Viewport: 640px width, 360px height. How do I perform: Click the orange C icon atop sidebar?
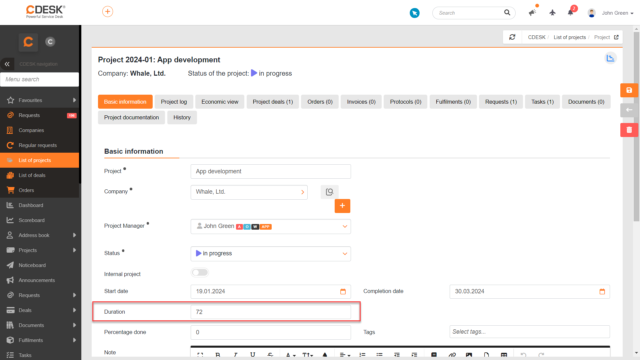coord(28,42)
